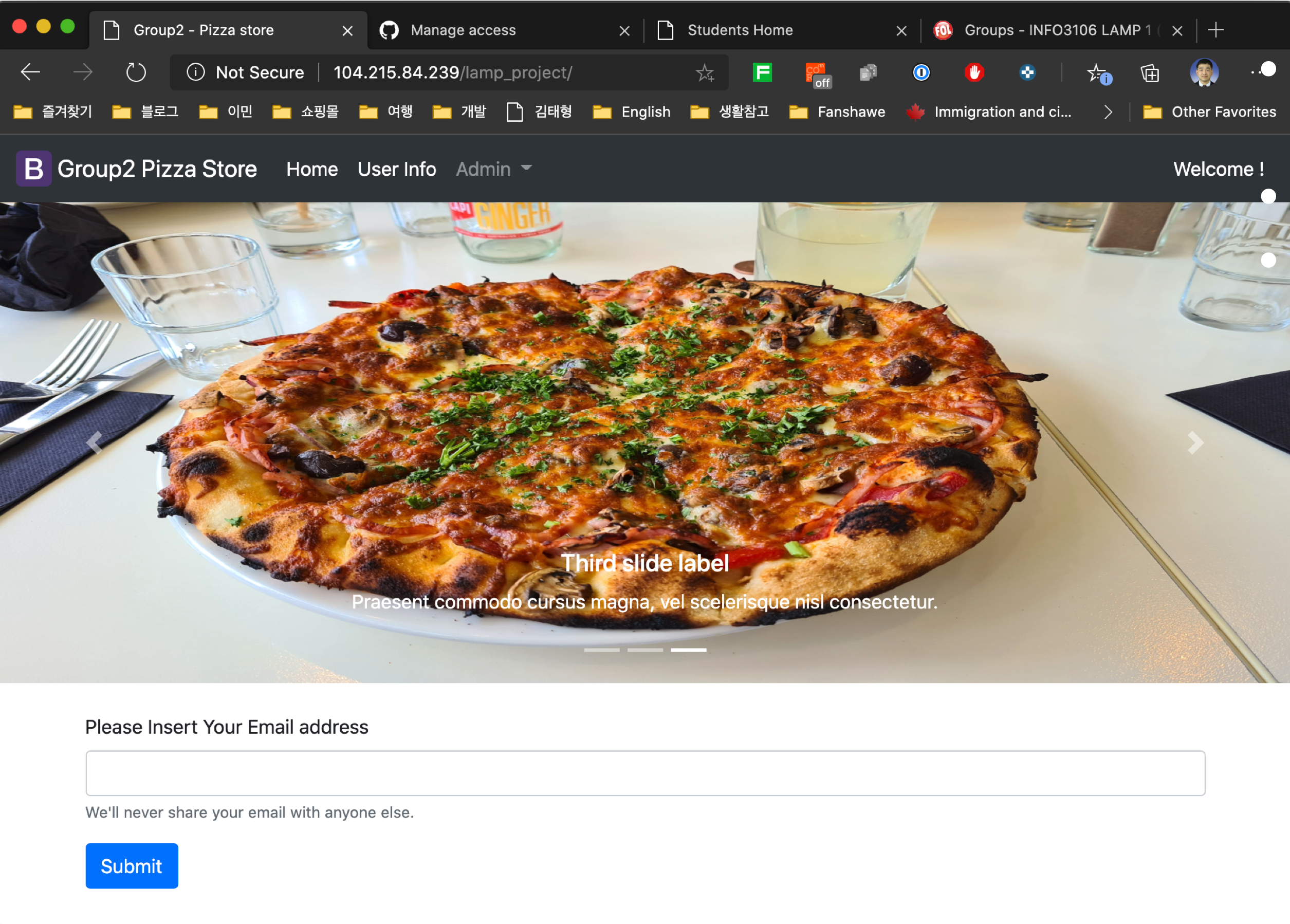The image size is (1290, 924).
Task: Select the first carousel slide indicator
Action: point(602,650)
